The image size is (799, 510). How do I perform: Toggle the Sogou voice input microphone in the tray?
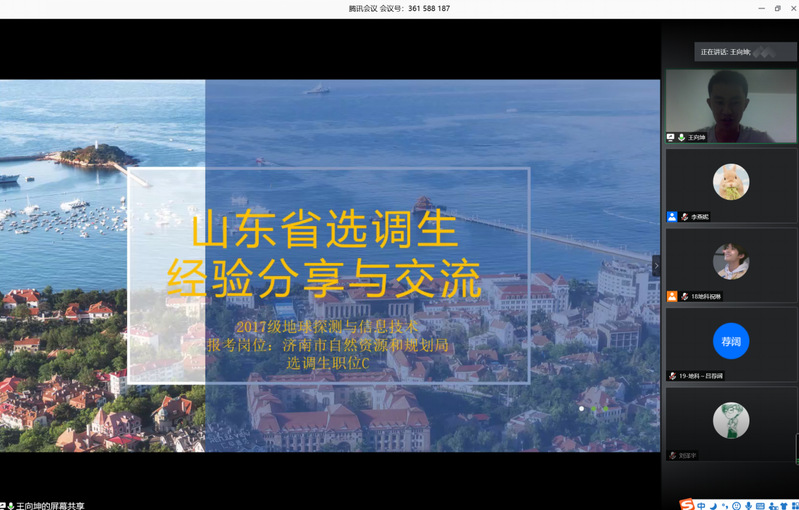pos(747,505)
